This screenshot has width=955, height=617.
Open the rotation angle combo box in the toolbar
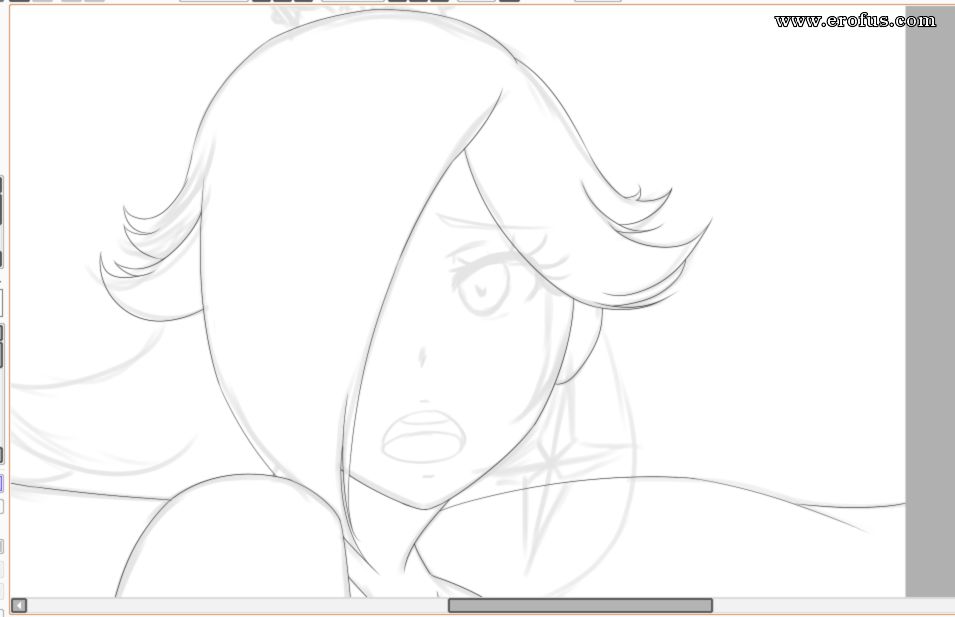coord(352,0)
